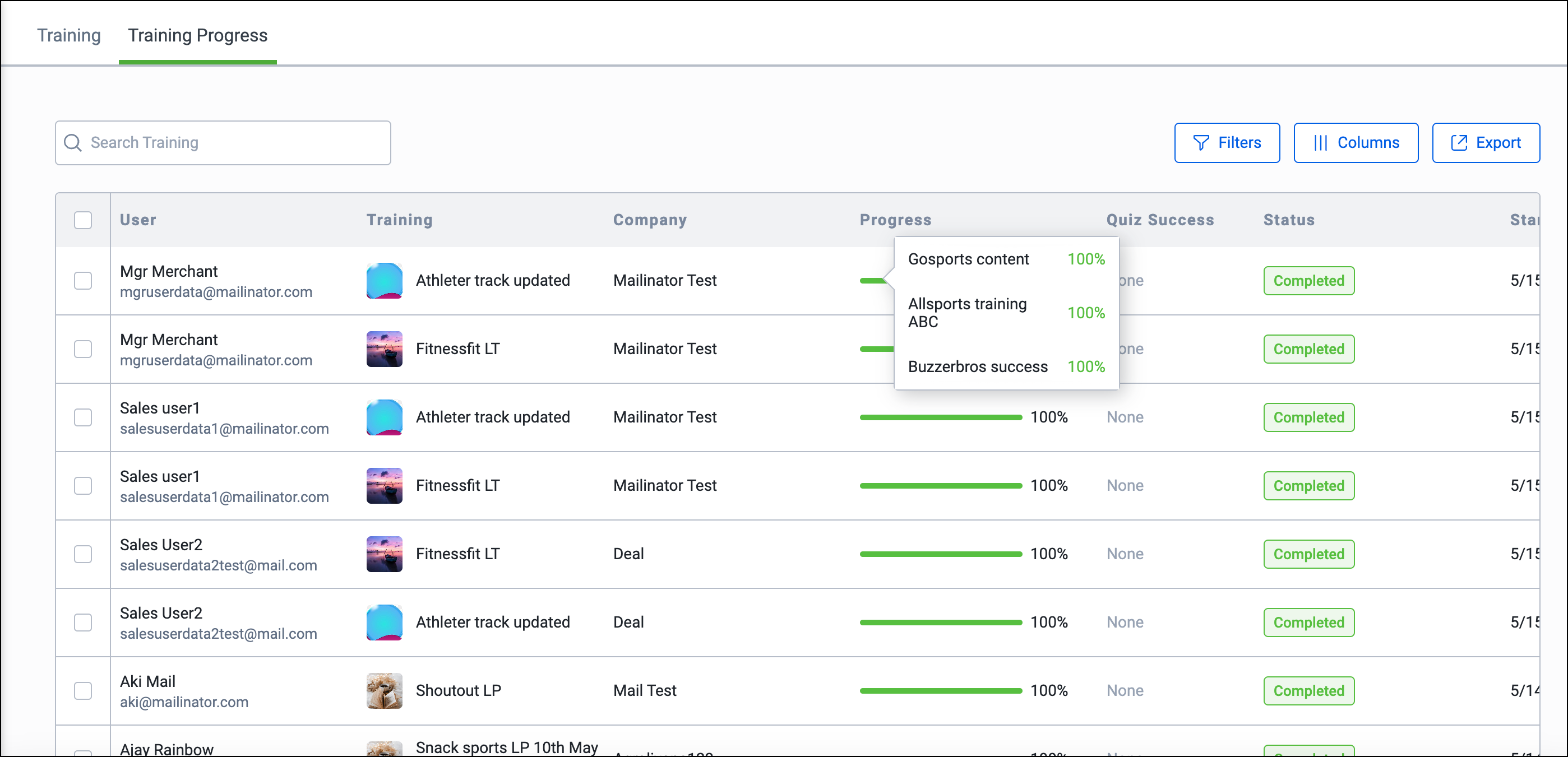The width and height of the screenshot is (1568, 757).
Task: Click Allsports training ABC in popup
Action: coord(967,313)
